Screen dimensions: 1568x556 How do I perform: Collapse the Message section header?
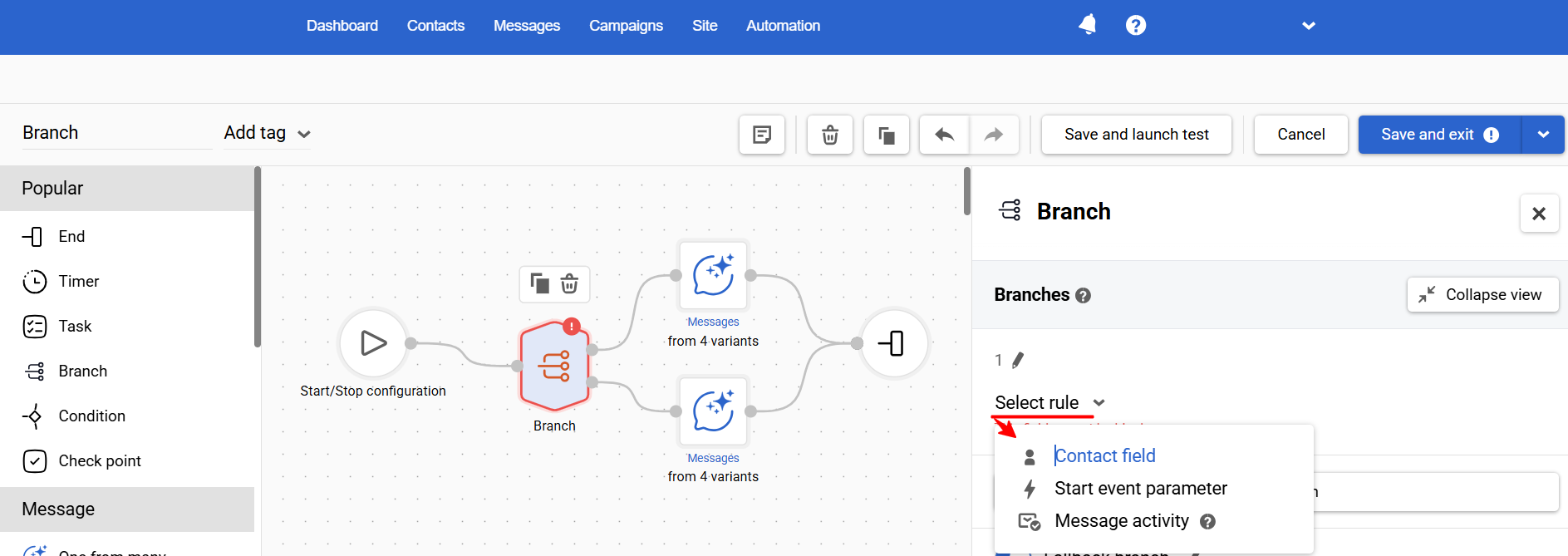coord(127,509)
